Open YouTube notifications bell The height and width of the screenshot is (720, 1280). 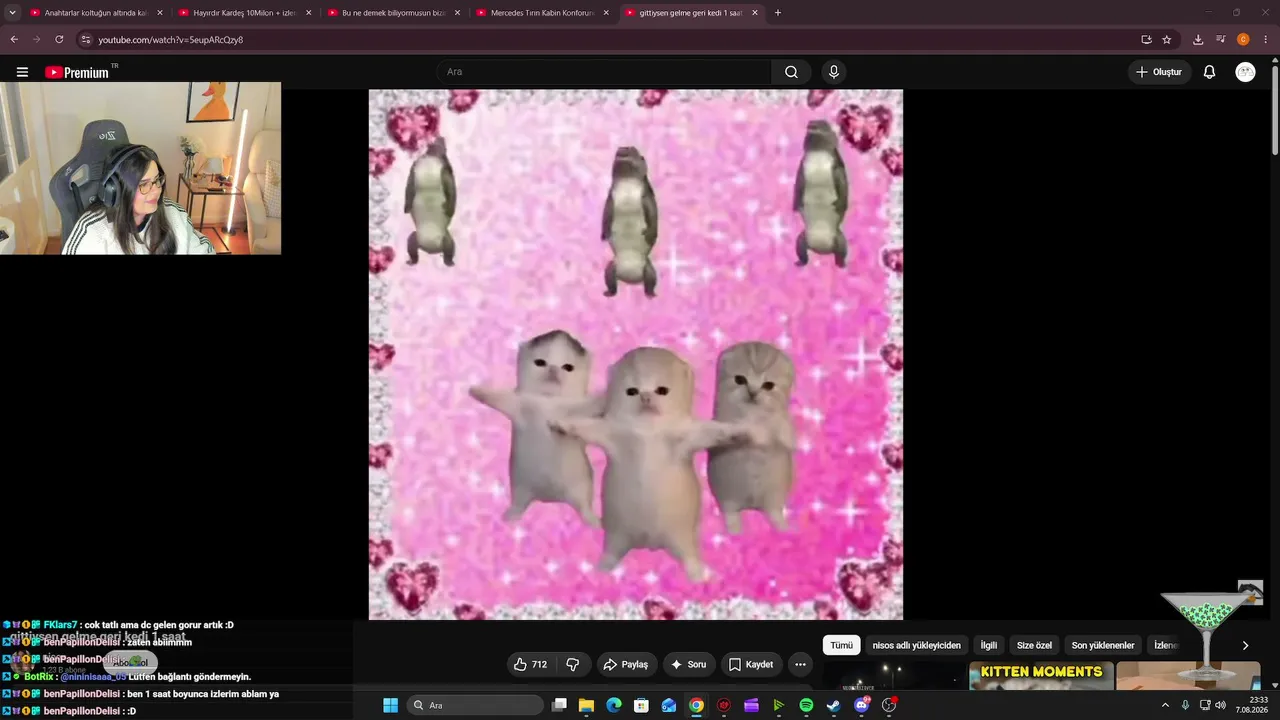point(1209,72)
